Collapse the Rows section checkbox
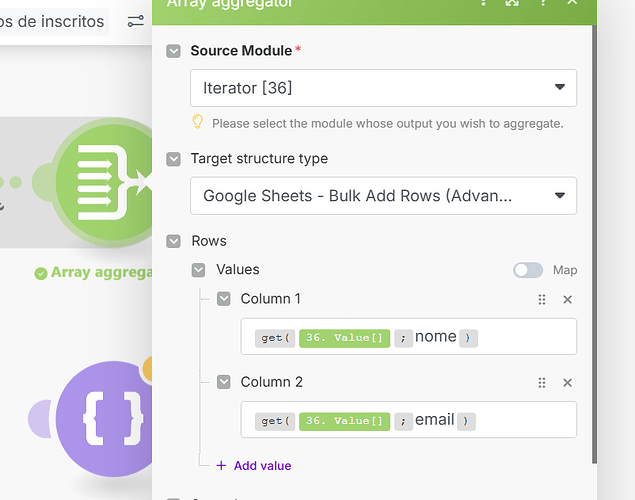 (x=174, y=241)
